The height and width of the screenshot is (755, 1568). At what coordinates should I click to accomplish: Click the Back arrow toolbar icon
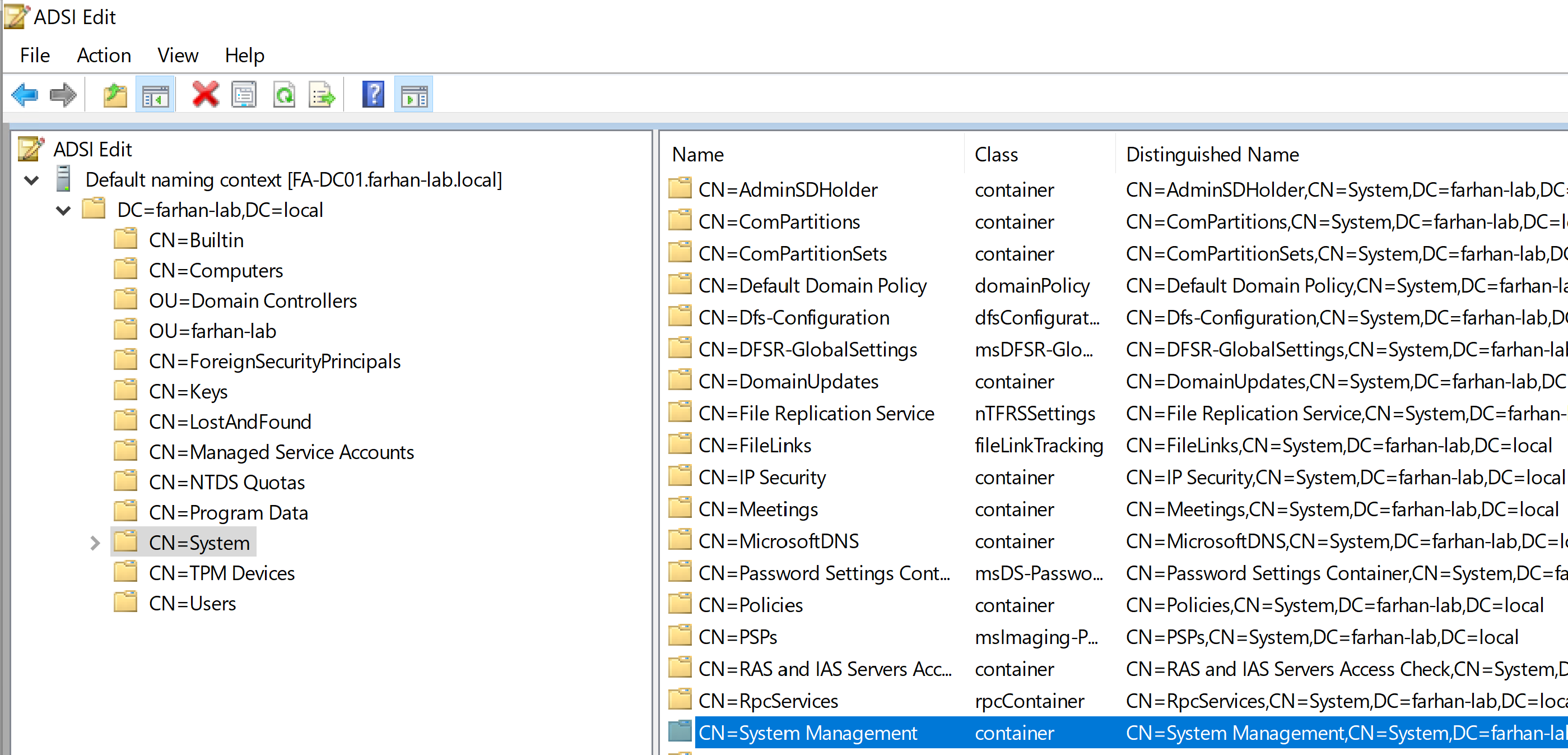pos(25,95)
